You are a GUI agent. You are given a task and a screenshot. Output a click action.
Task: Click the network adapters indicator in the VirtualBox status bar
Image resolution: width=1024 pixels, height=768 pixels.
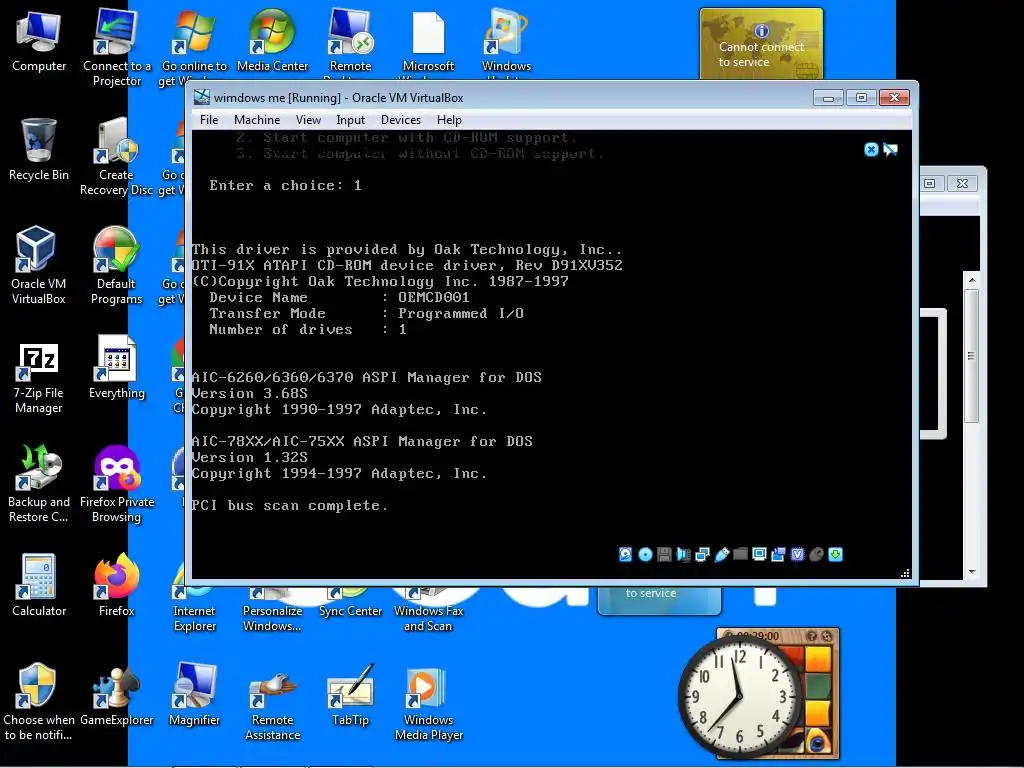point(702,554)
